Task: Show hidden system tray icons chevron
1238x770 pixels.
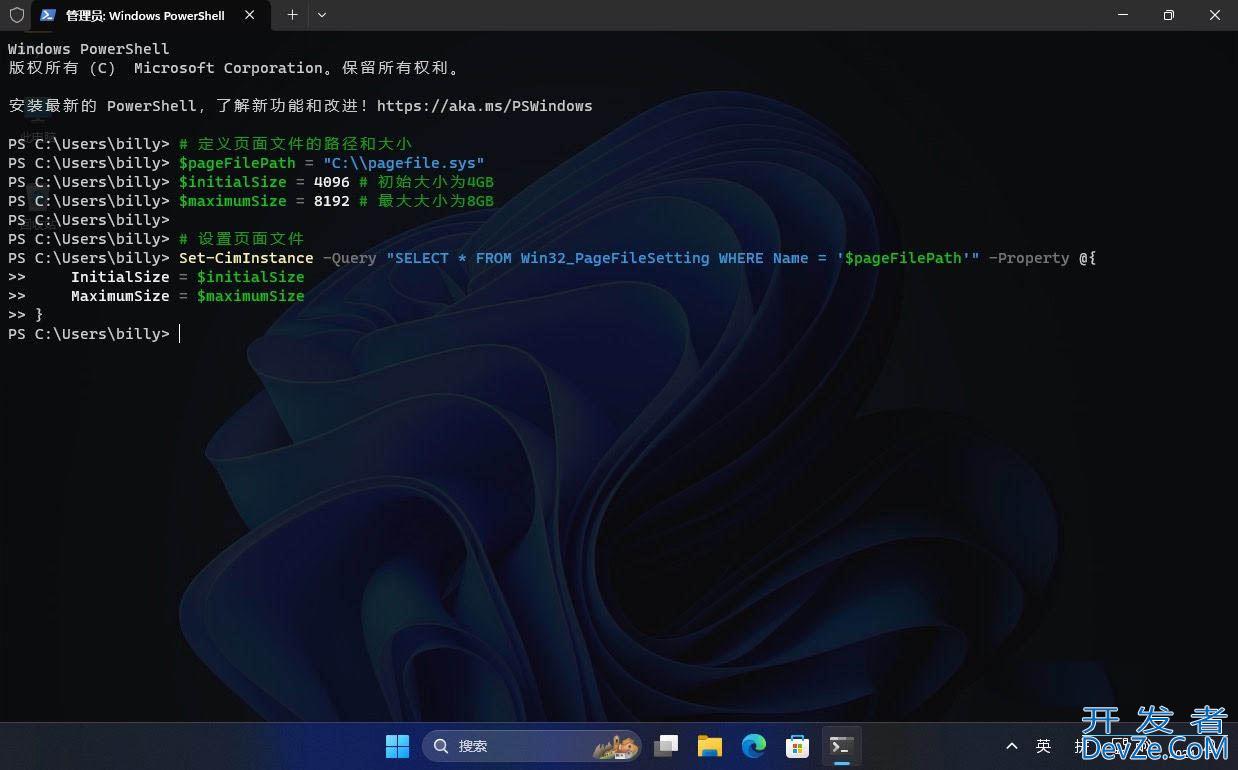Action: click(x=1012, y=746)
